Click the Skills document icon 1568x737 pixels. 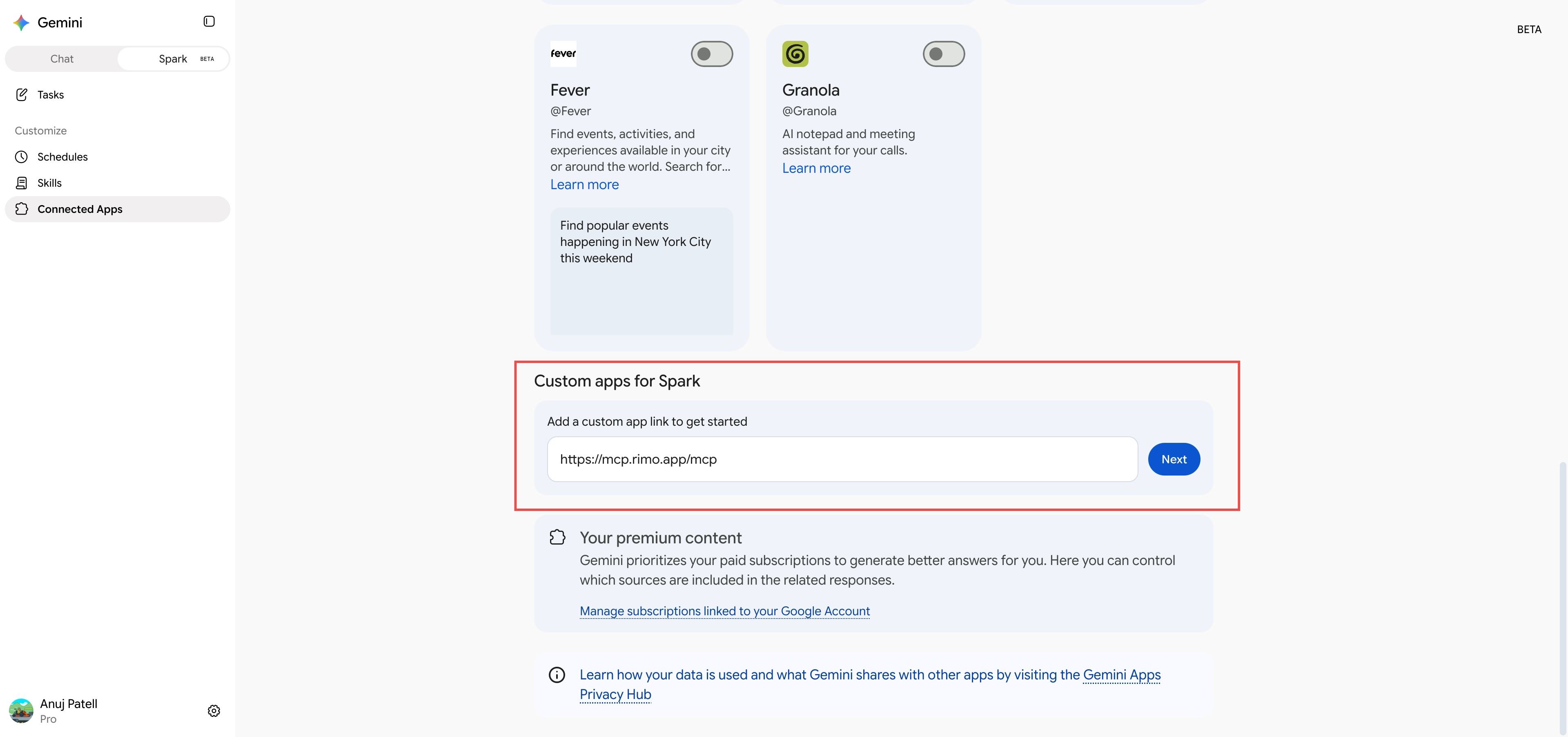[21, 183]
